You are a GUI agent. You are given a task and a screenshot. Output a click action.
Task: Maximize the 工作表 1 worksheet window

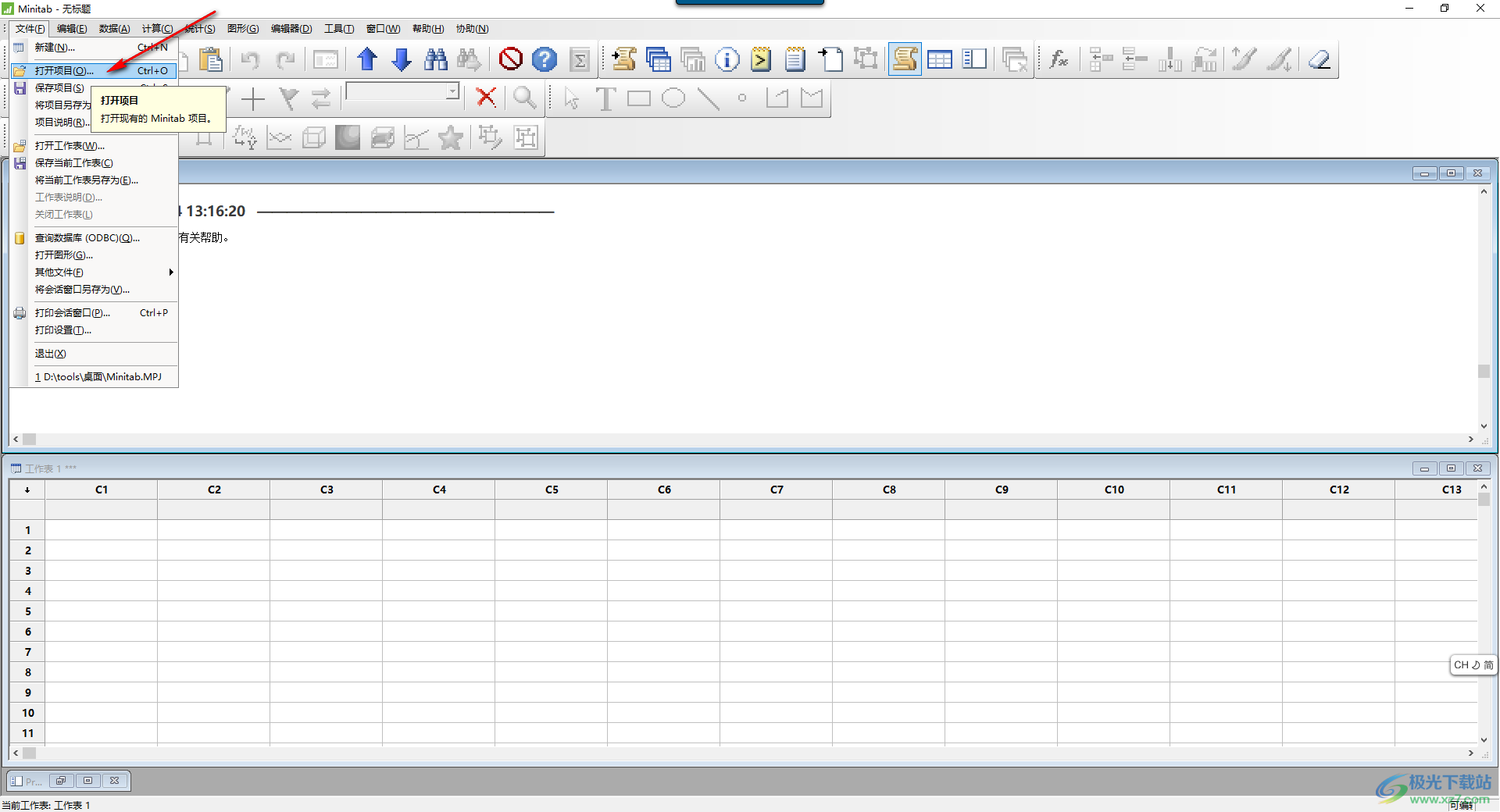[x=1452, y=468]
